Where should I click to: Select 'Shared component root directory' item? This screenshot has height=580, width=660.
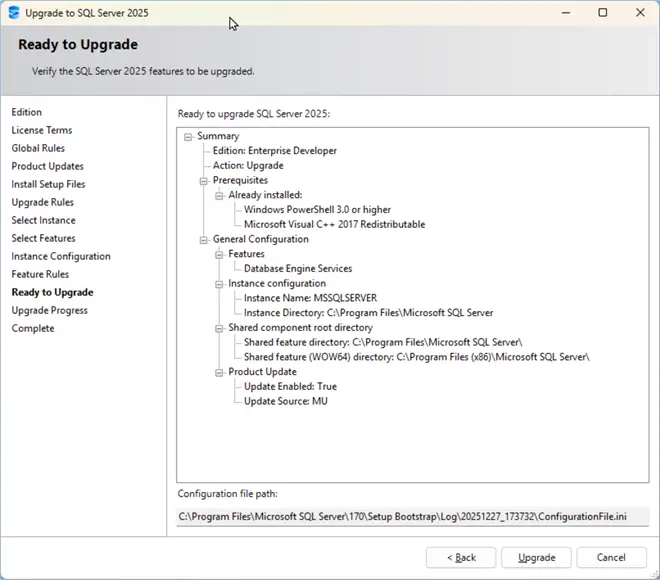click(301, 327)
